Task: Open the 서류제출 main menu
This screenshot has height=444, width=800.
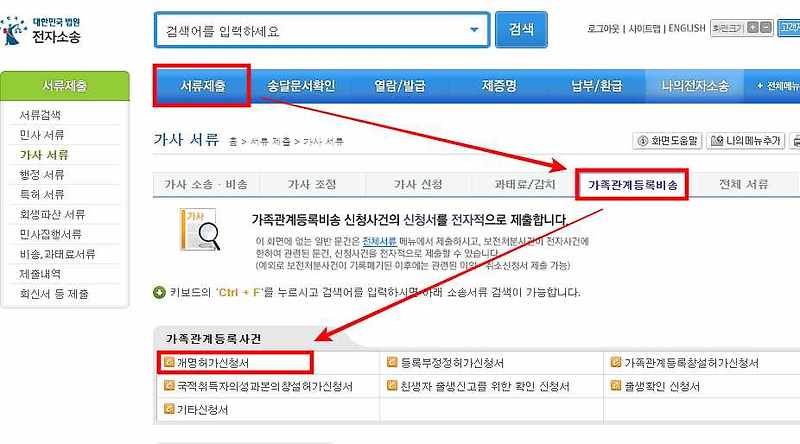Action: point(203,86)
